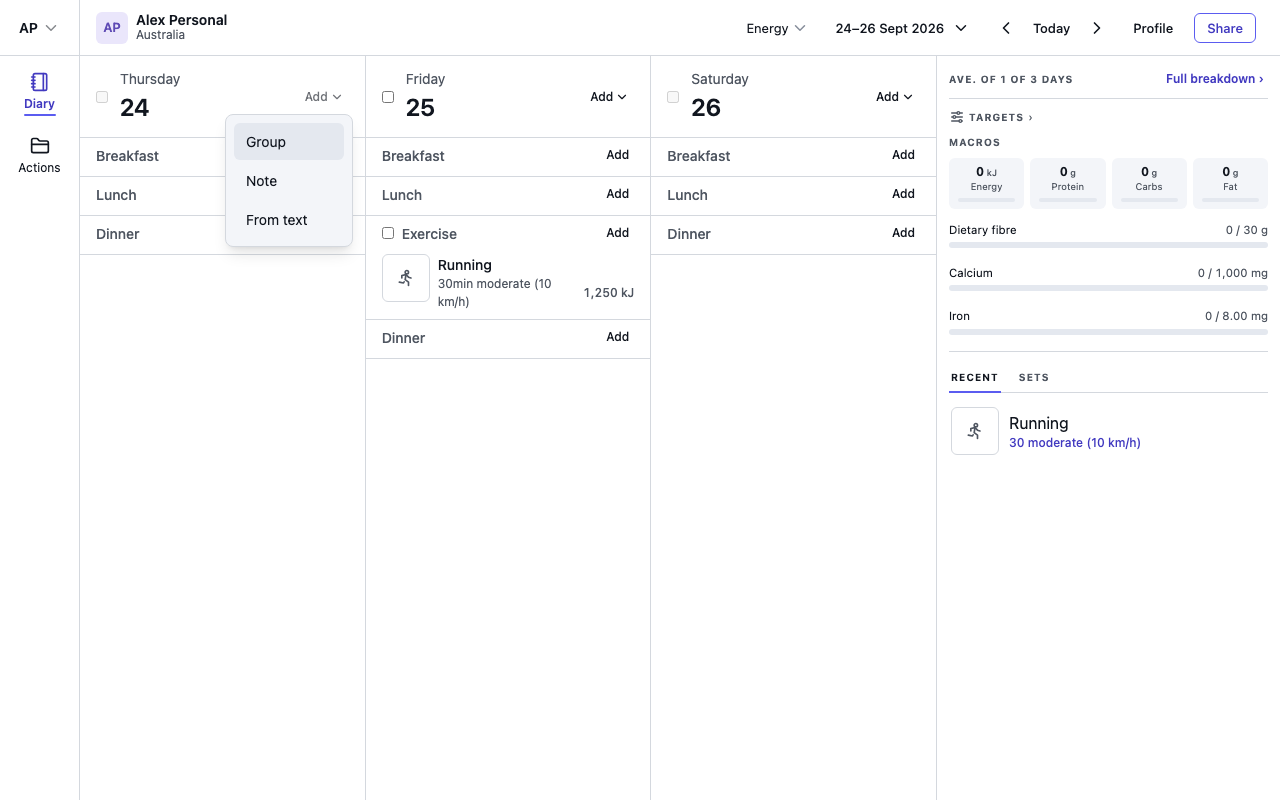Screen dimensions: 1280x800
Task: Open the Full breakdown link
Action: (x=1215, y=79)
